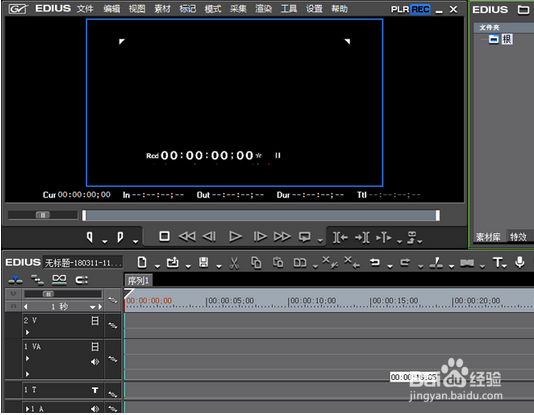The width and height of the screenshot is (534, 415).
Task: Toggle insert/overwrite mode icon
Action: [x=15, y=280]
